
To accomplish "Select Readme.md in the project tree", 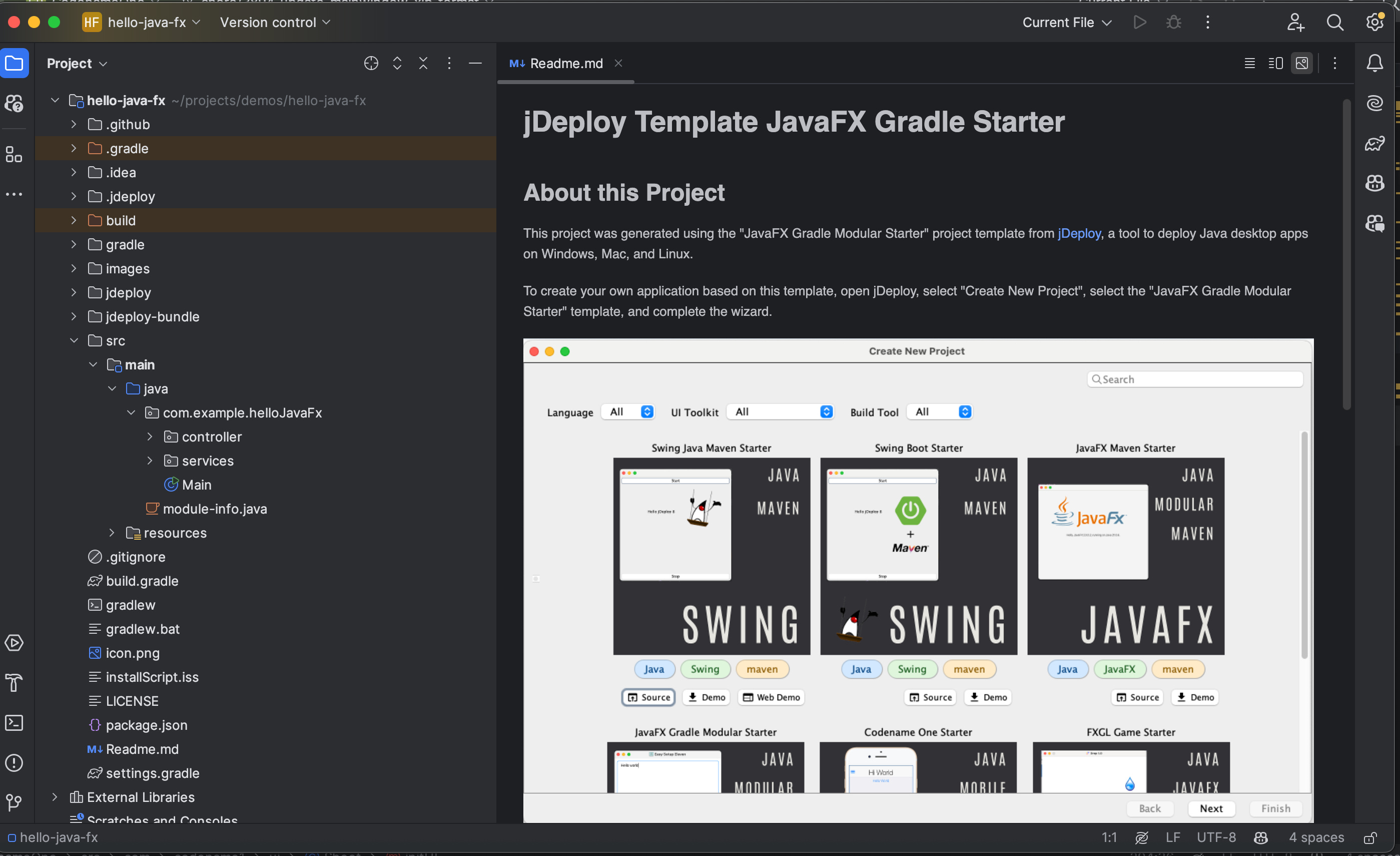I will (x=142, y=749).
